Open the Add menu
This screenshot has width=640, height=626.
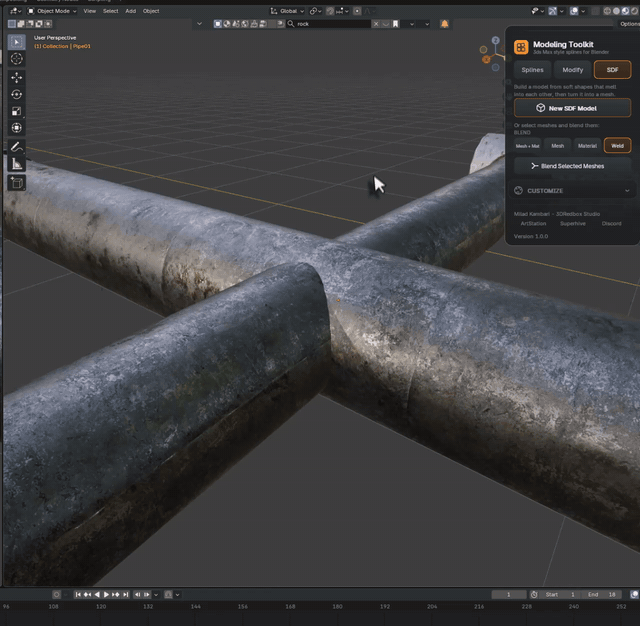(131, 11)
